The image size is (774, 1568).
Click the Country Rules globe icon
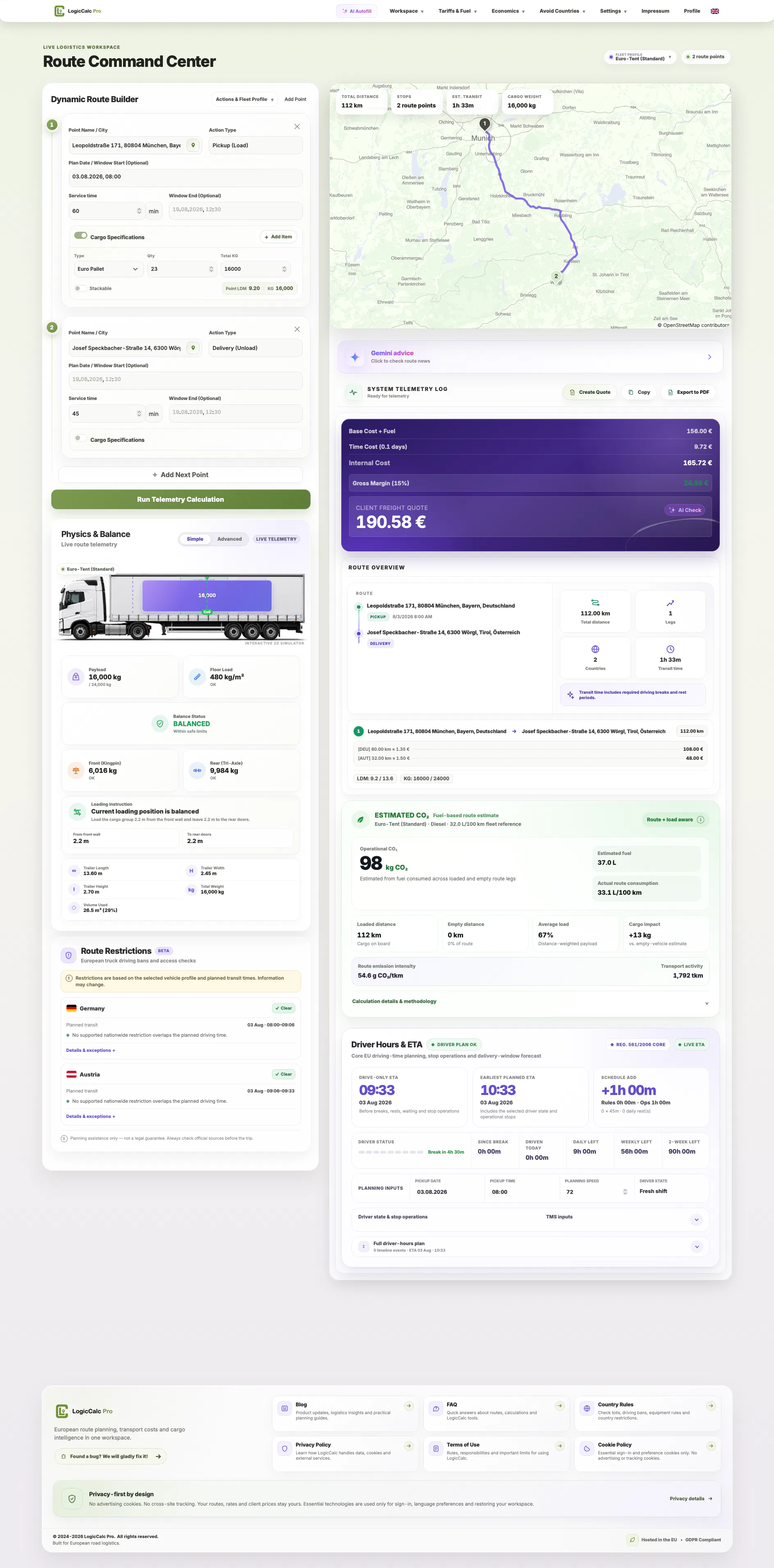[x=587, y=1408]
